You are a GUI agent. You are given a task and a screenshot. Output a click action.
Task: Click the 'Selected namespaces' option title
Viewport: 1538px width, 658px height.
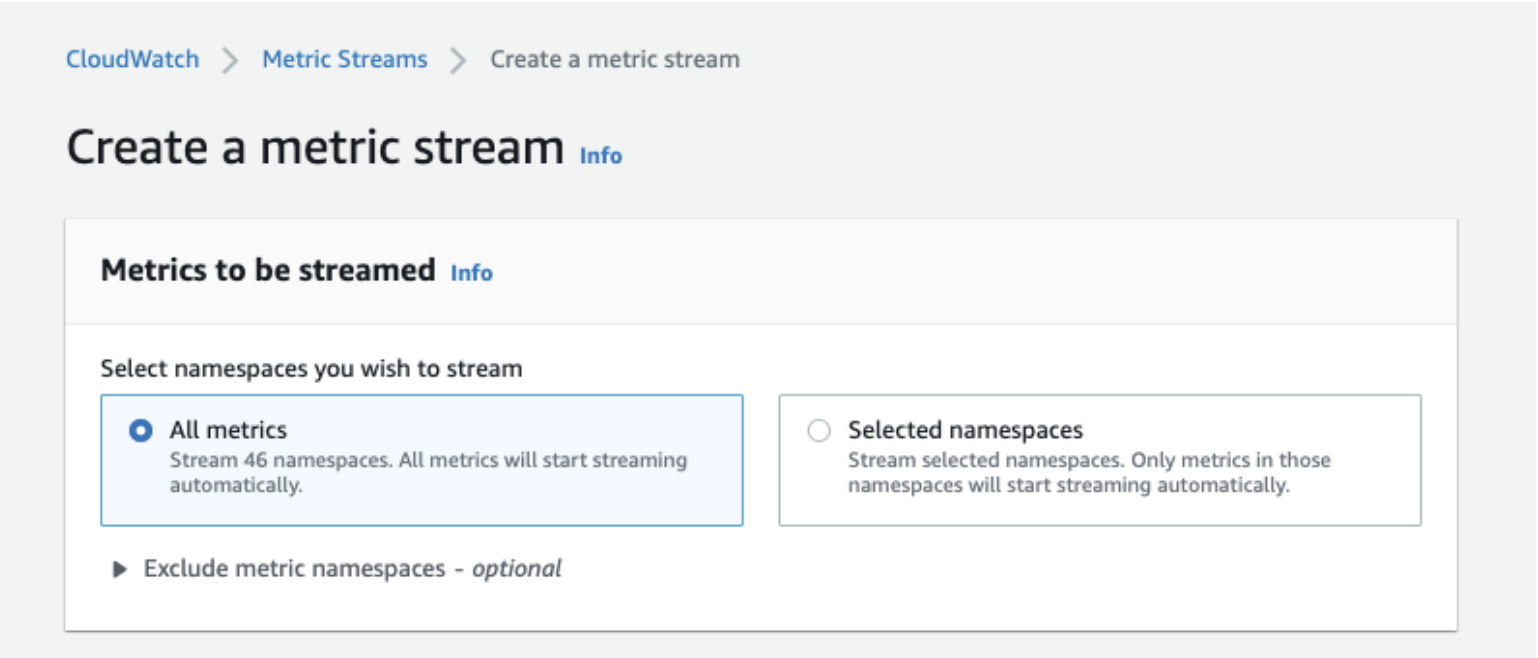[965, 430]
